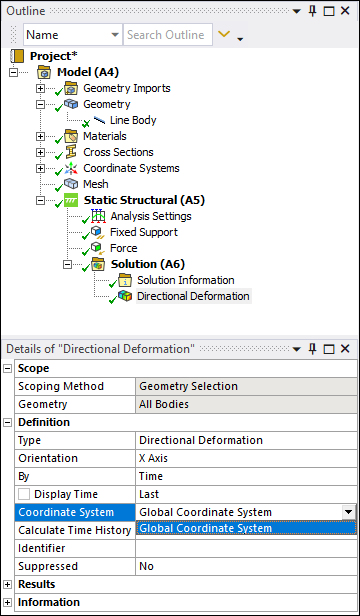The image size is (360, 616).
Task: Collapse the Static Structural (A5) branch
Action: click(40, 200)
